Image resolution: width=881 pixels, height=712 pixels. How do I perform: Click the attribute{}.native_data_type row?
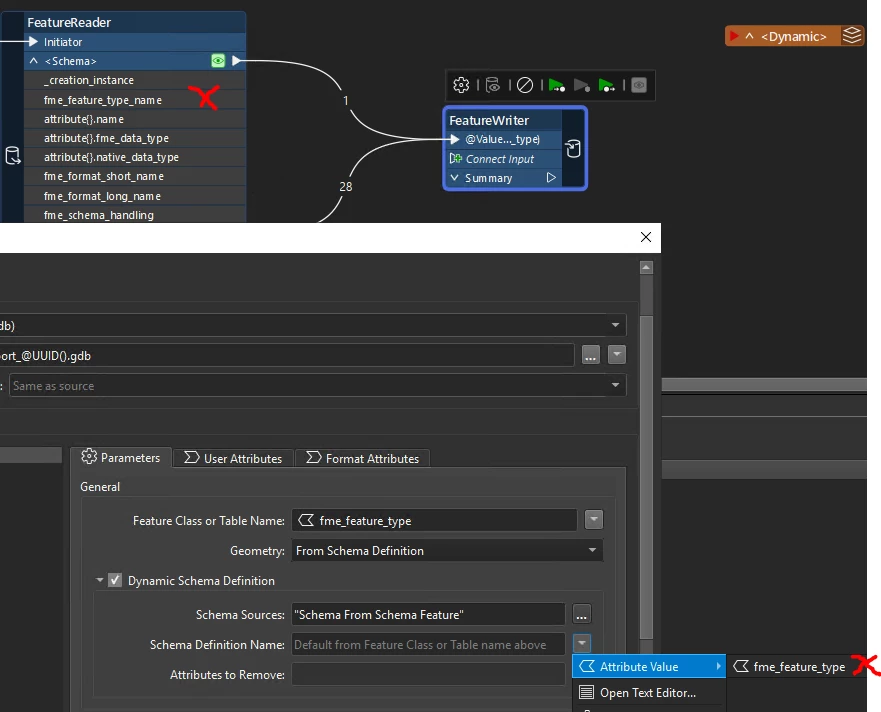(135, 157)
